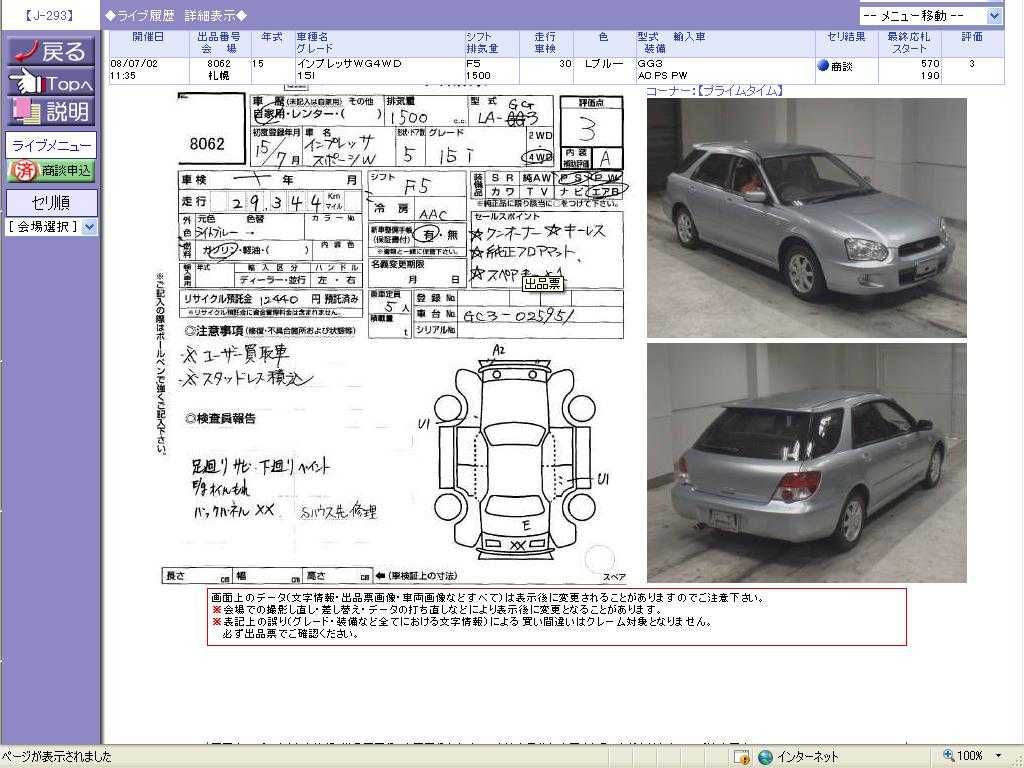
Task: Click the zoom 100% control
Action: point(971,756)
